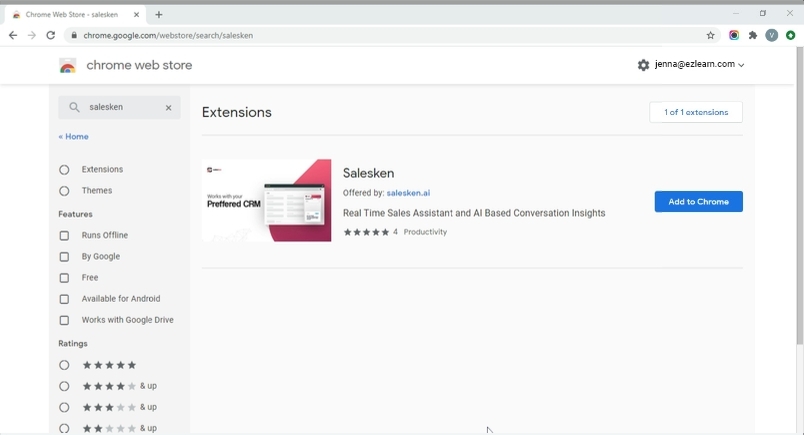Filter by two stars & up
The width and height of the screenshot is (804, 435).
tap(64, 428)
